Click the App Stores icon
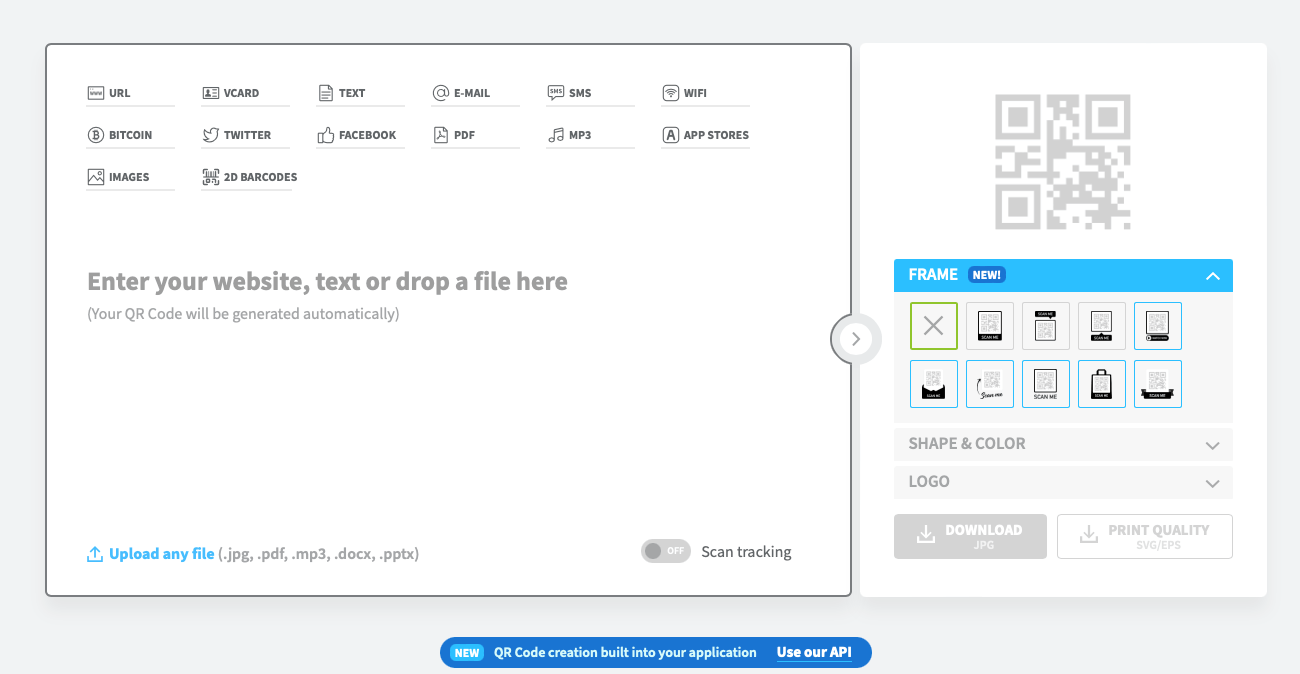This screenshot has width=1300, height=674. click(671, 135)
